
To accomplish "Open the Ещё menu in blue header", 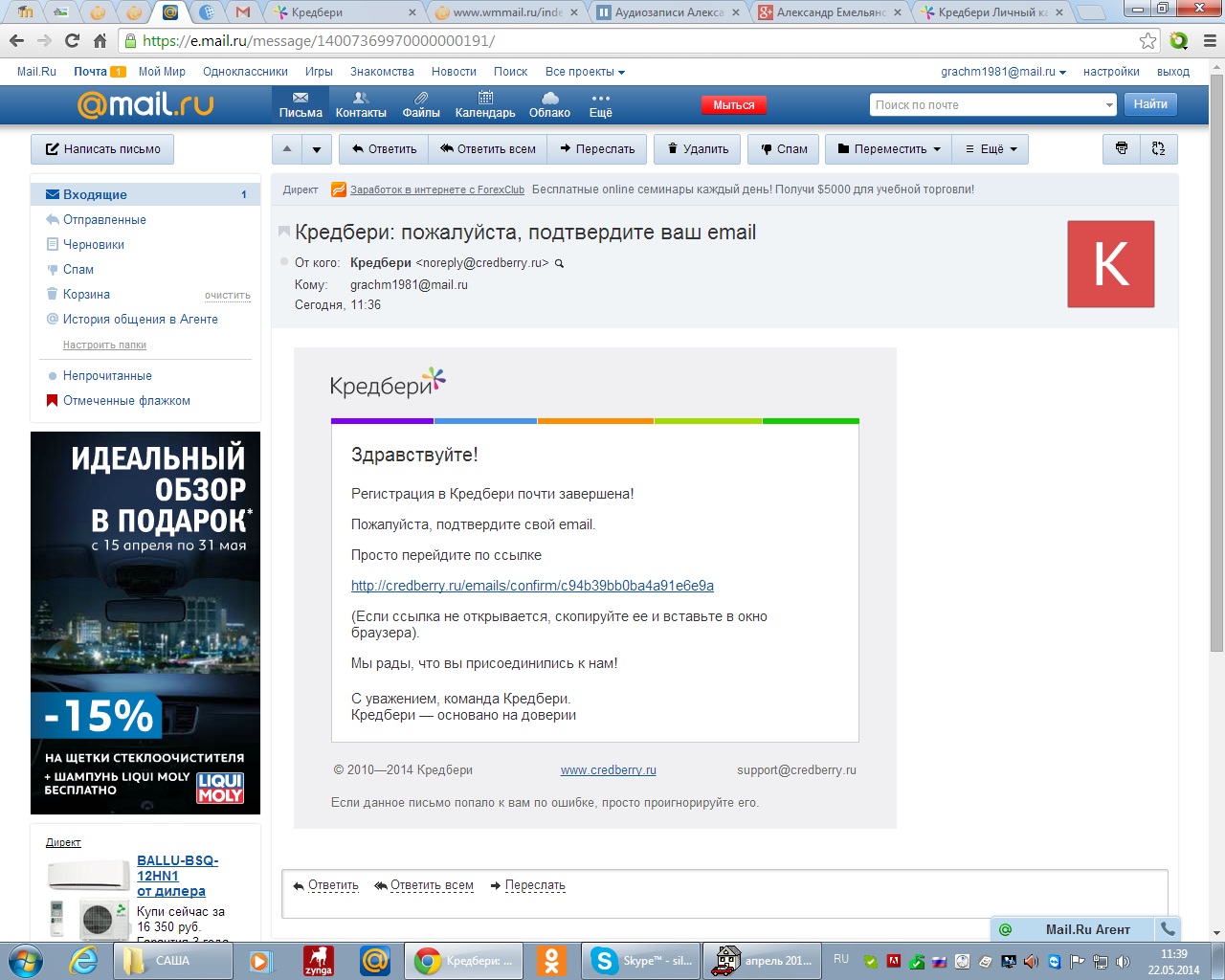I will 600,105.
